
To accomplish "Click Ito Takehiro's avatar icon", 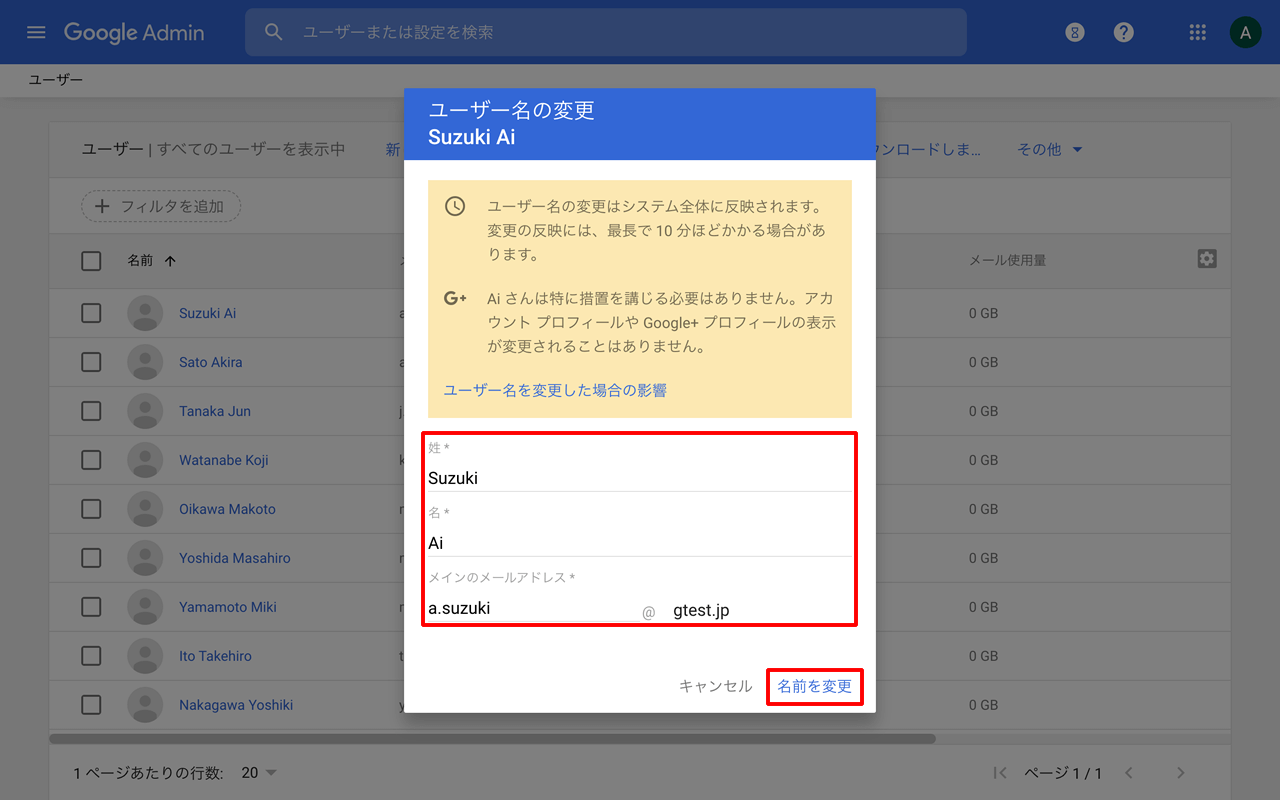I will click(145, 656).
